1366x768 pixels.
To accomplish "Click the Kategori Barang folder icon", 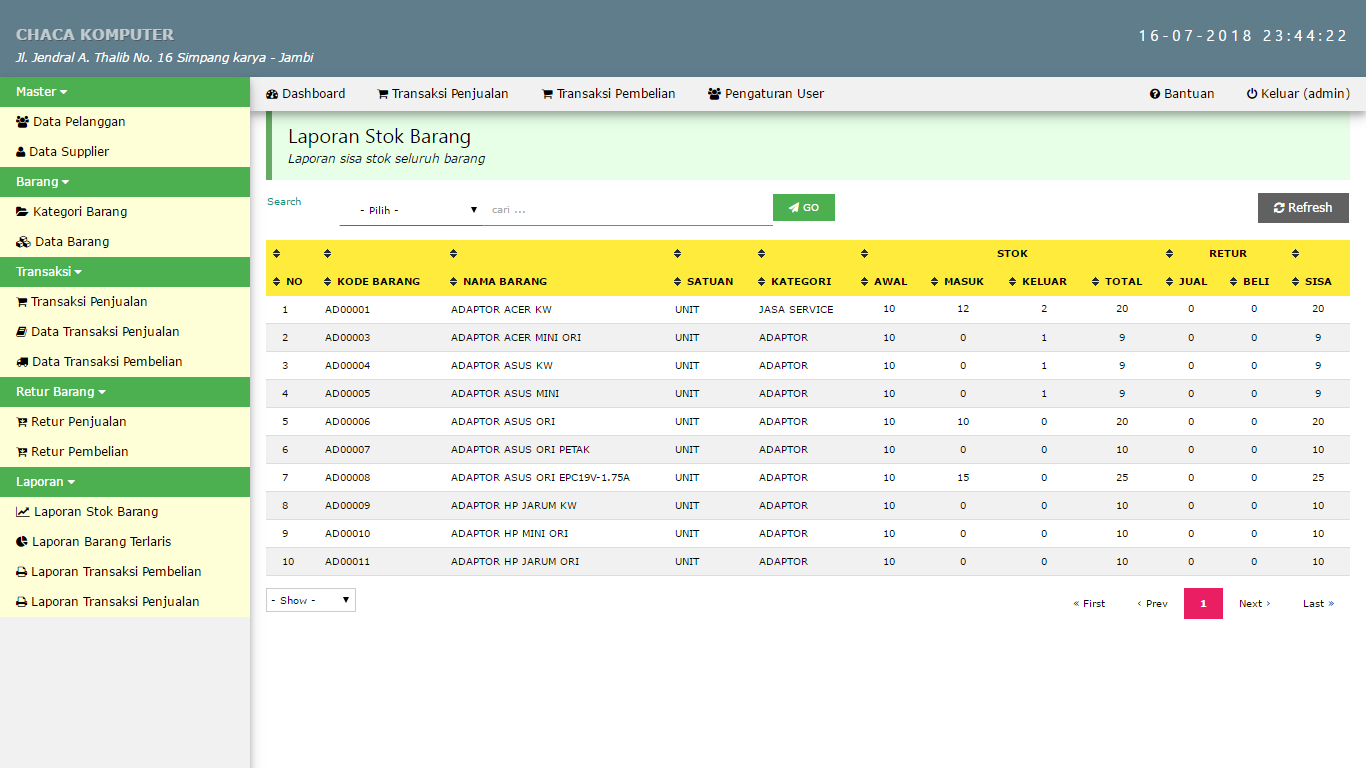I will (x=22, y=212).
